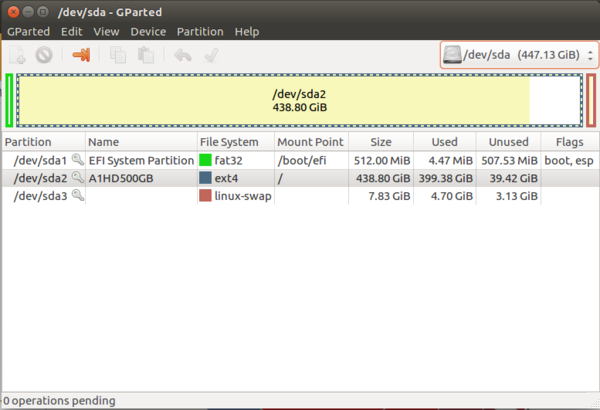Click the key icon next to /dev/sda1
Screen dimensions: 600x410
tap(78, 159)
